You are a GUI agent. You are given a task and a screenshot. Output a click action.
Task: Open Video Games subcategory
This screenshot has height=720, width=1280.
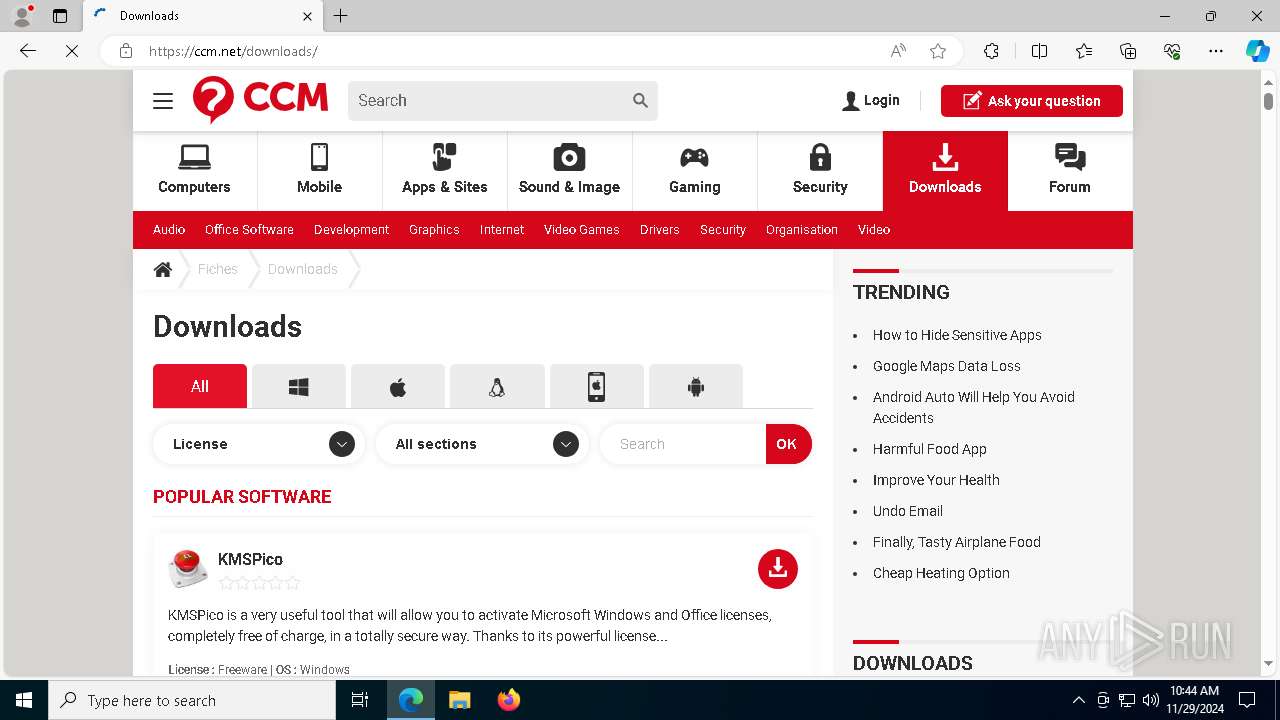(582, 230)
